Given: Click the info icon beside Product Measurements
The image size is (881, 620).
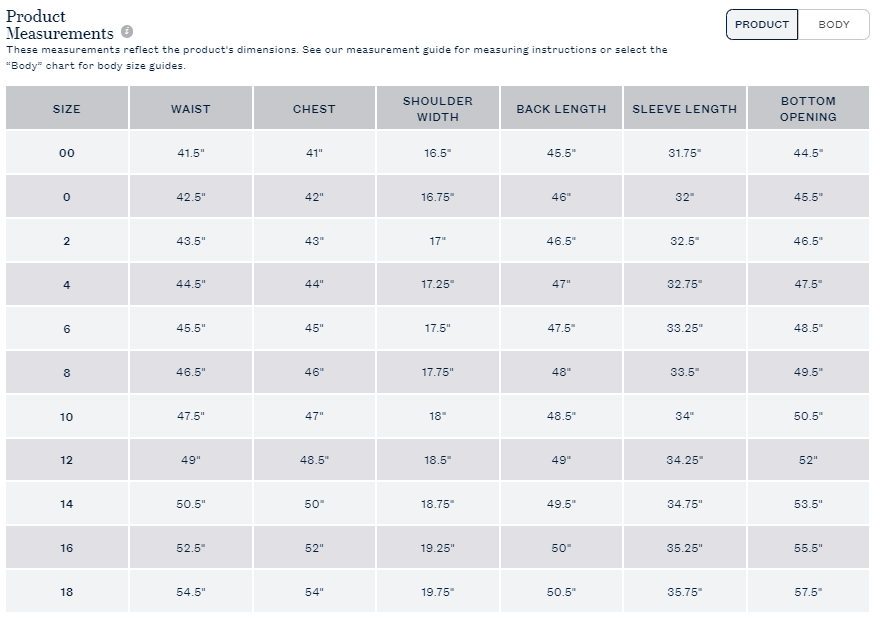Looking at the screenshot, I should point(127,33).
